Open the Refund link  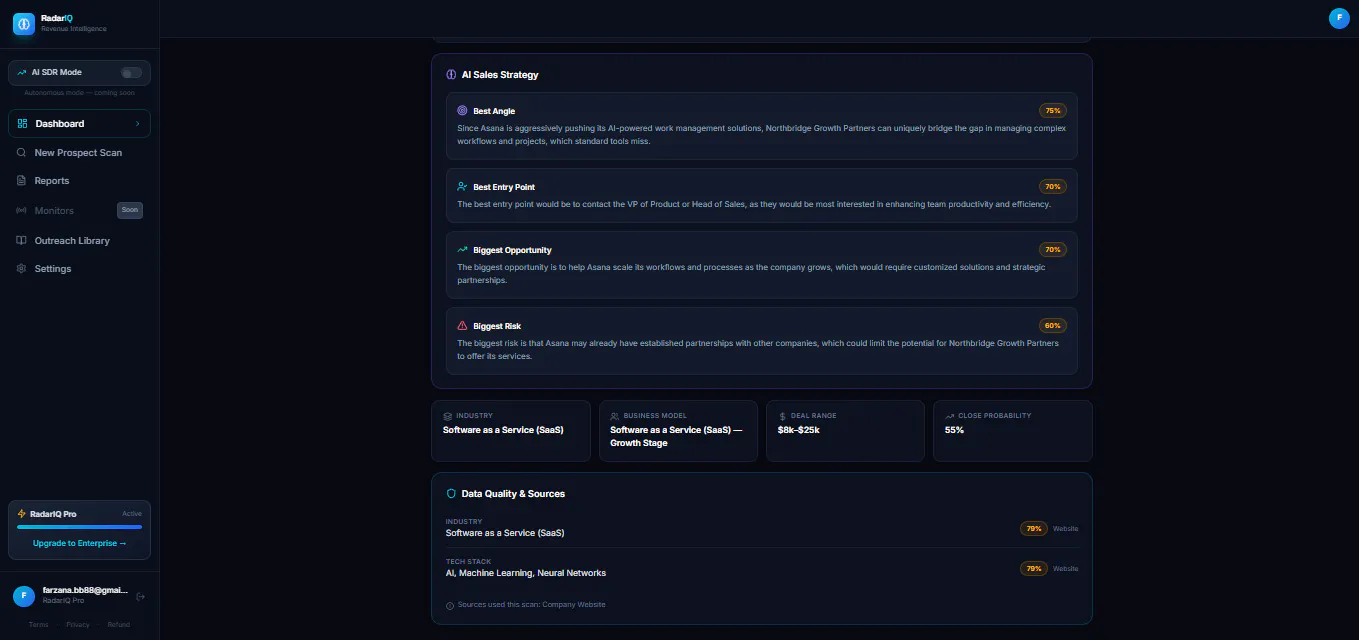click(118, 625)
